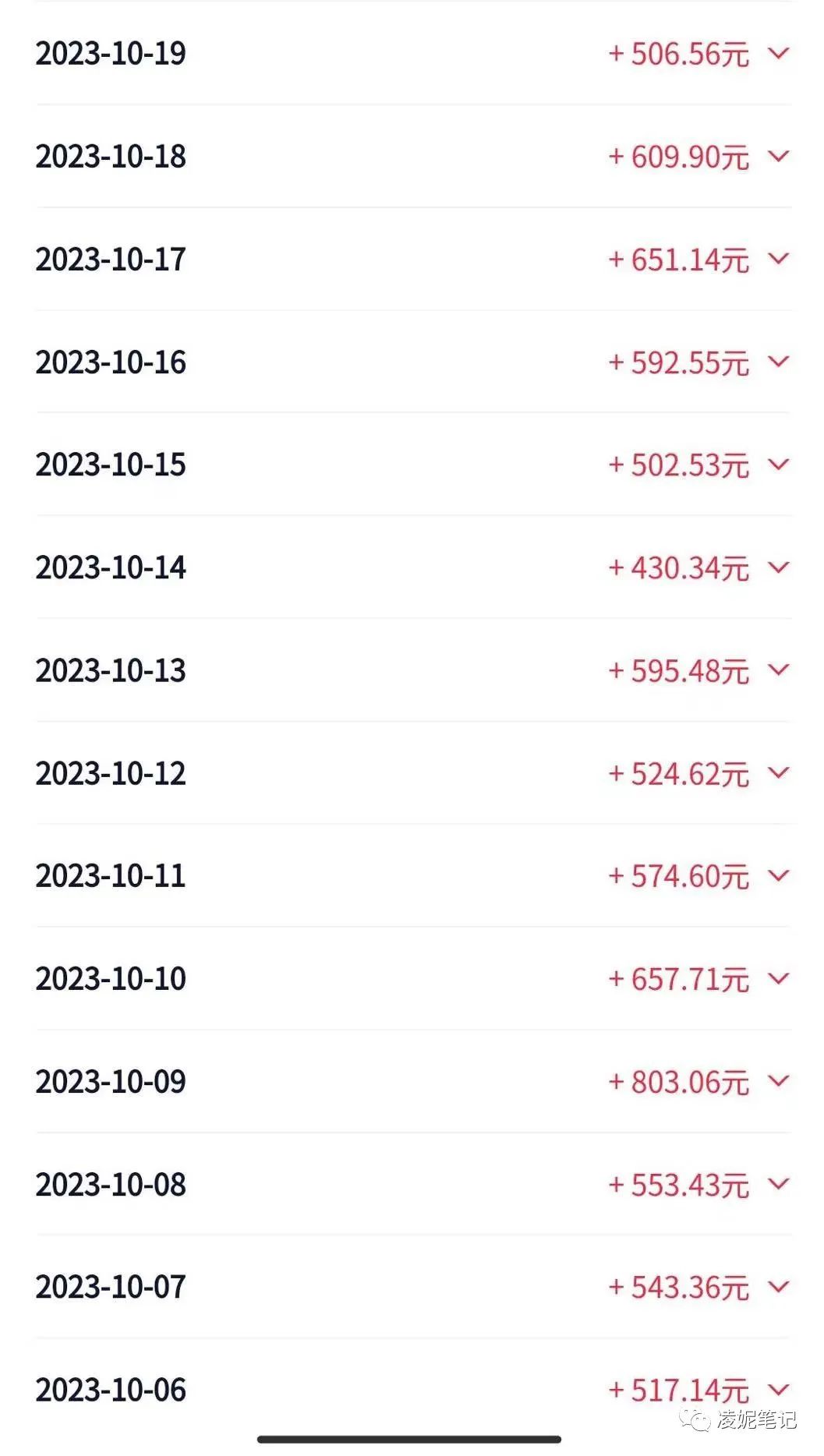Image resolution: width=824 pixels, height=1456 pixels.
Task: Expand the 2023-10-08 row arrow
Action: pyautogui.click(x=778, y=1183)
